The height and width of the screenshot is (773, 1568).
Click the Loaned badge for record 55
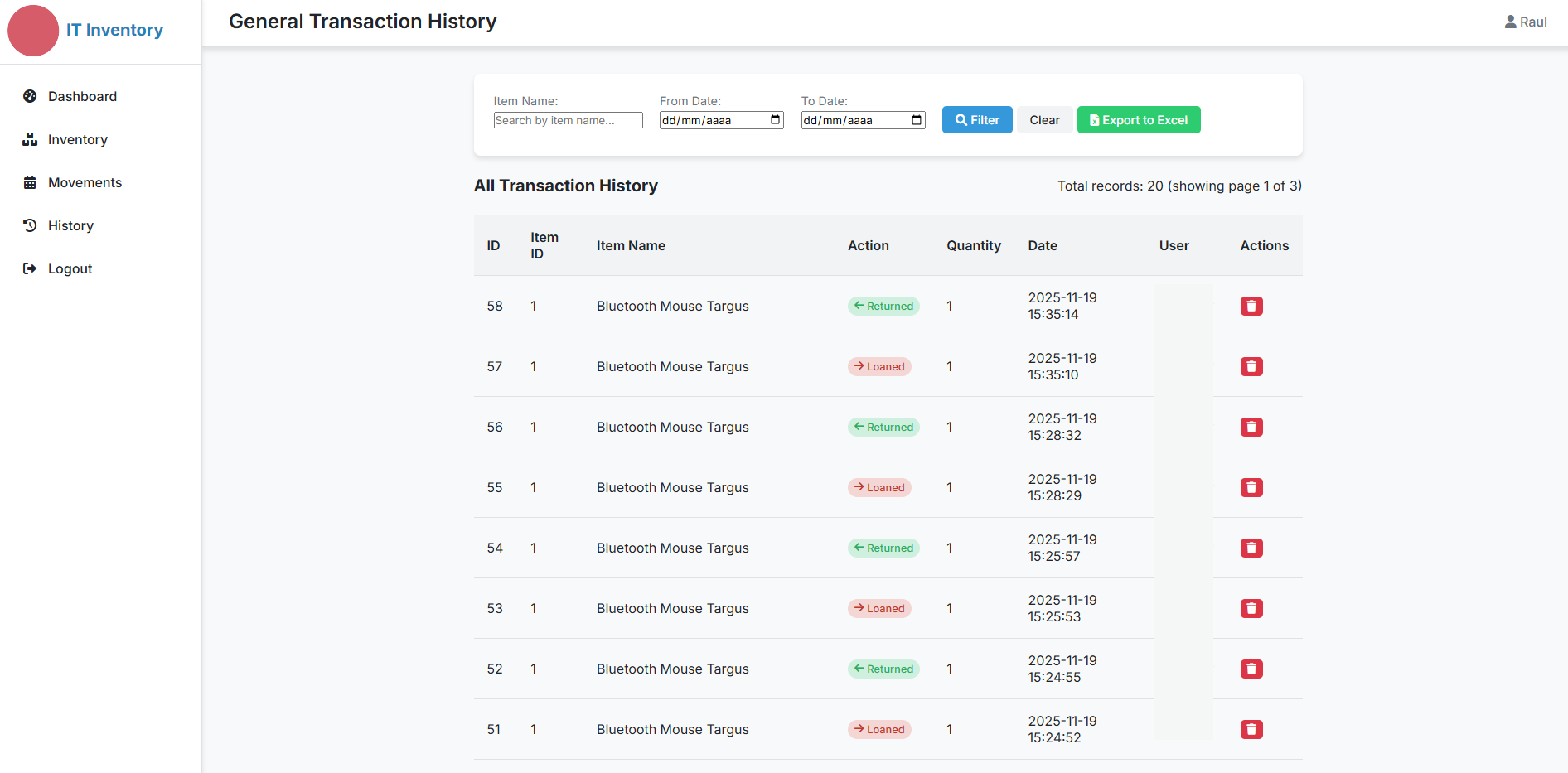tap(879, 487)
